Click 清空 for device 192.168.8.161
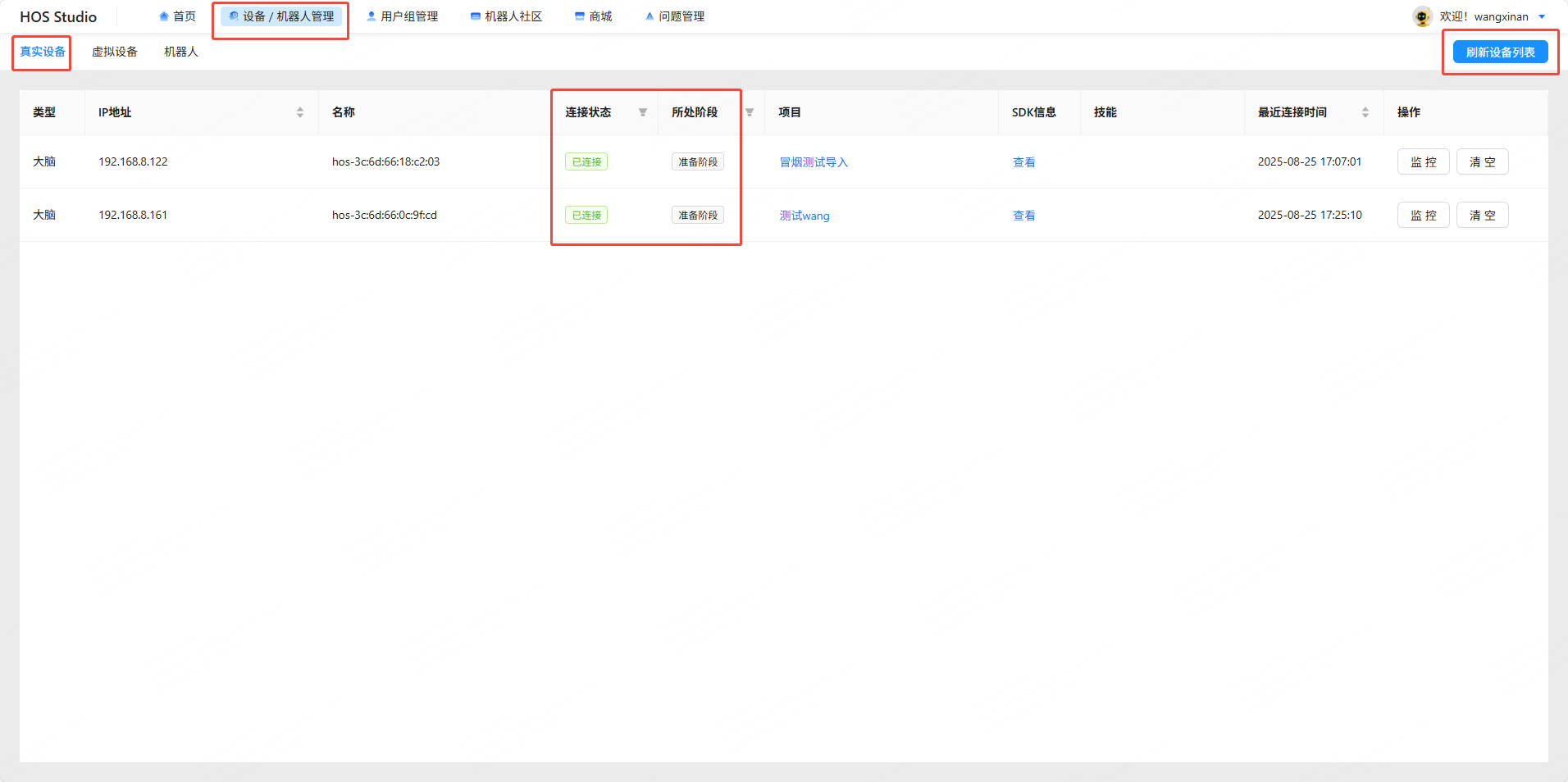Screen dimensions: 1568x782 point(1482,215)
